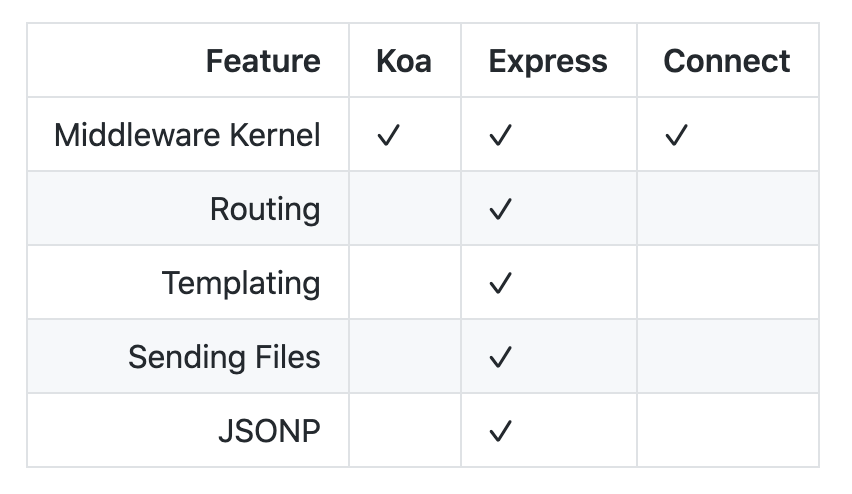The width and height of the screenshot is (852, 494).
Task: Click the Routing row label
Action: 265,209
